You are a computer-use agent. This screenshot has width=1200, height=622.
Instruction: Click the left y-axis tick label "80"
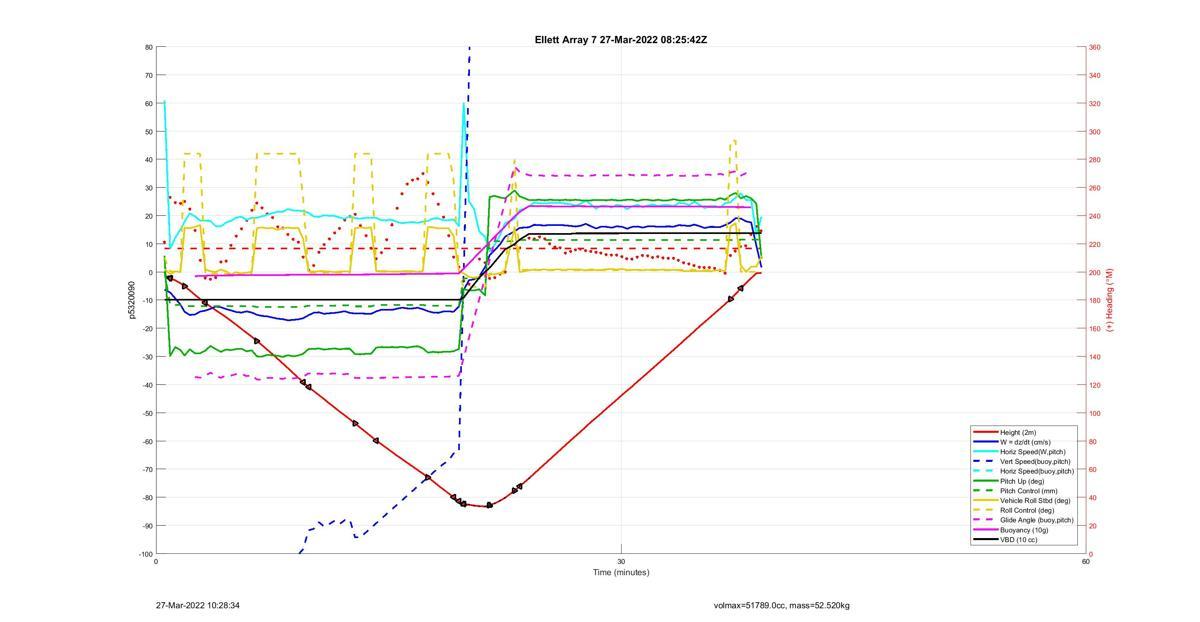point(148,47)
